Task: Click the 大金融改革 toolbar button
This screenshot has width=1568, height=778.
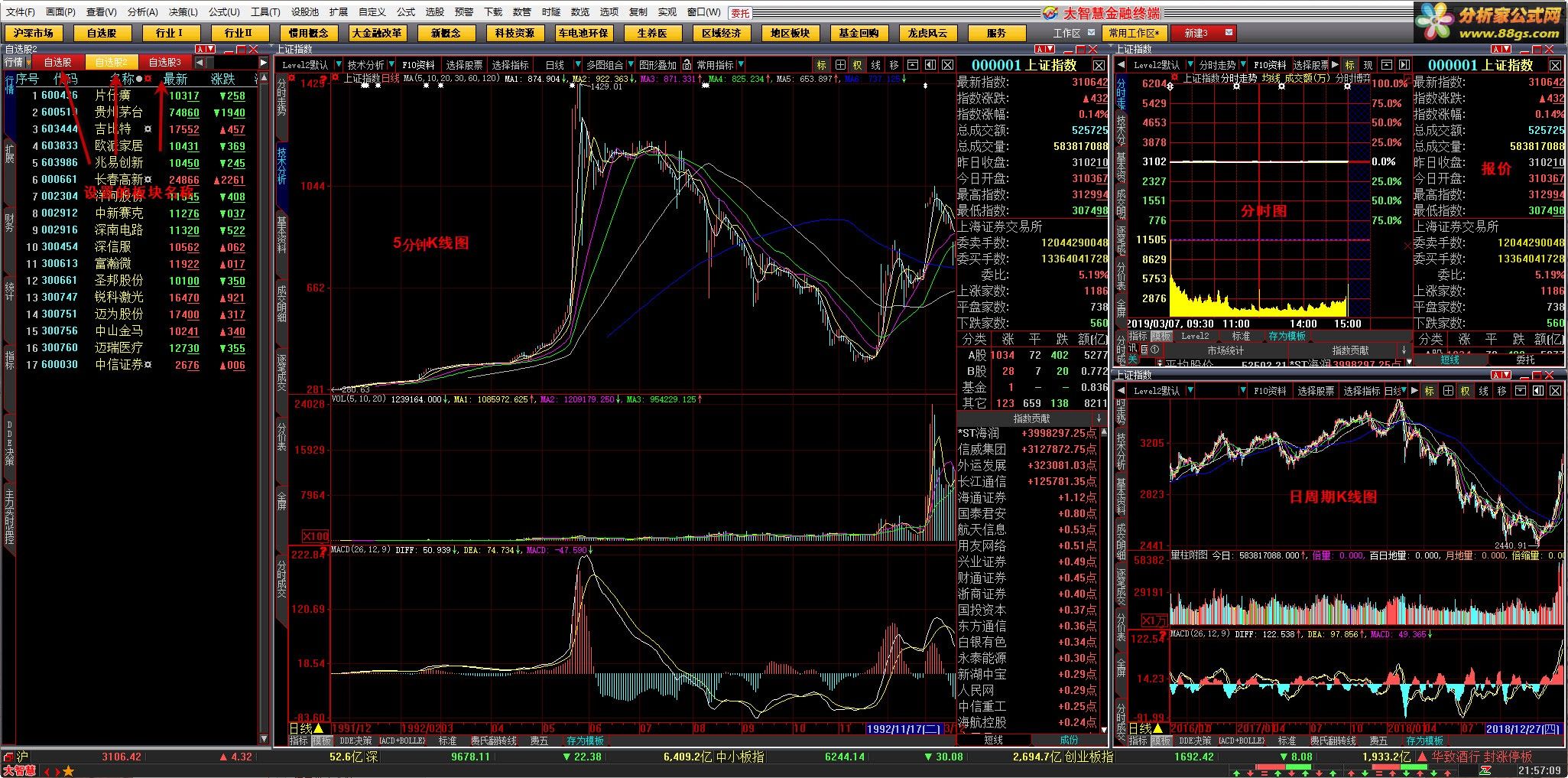Action: coord(377,33)
